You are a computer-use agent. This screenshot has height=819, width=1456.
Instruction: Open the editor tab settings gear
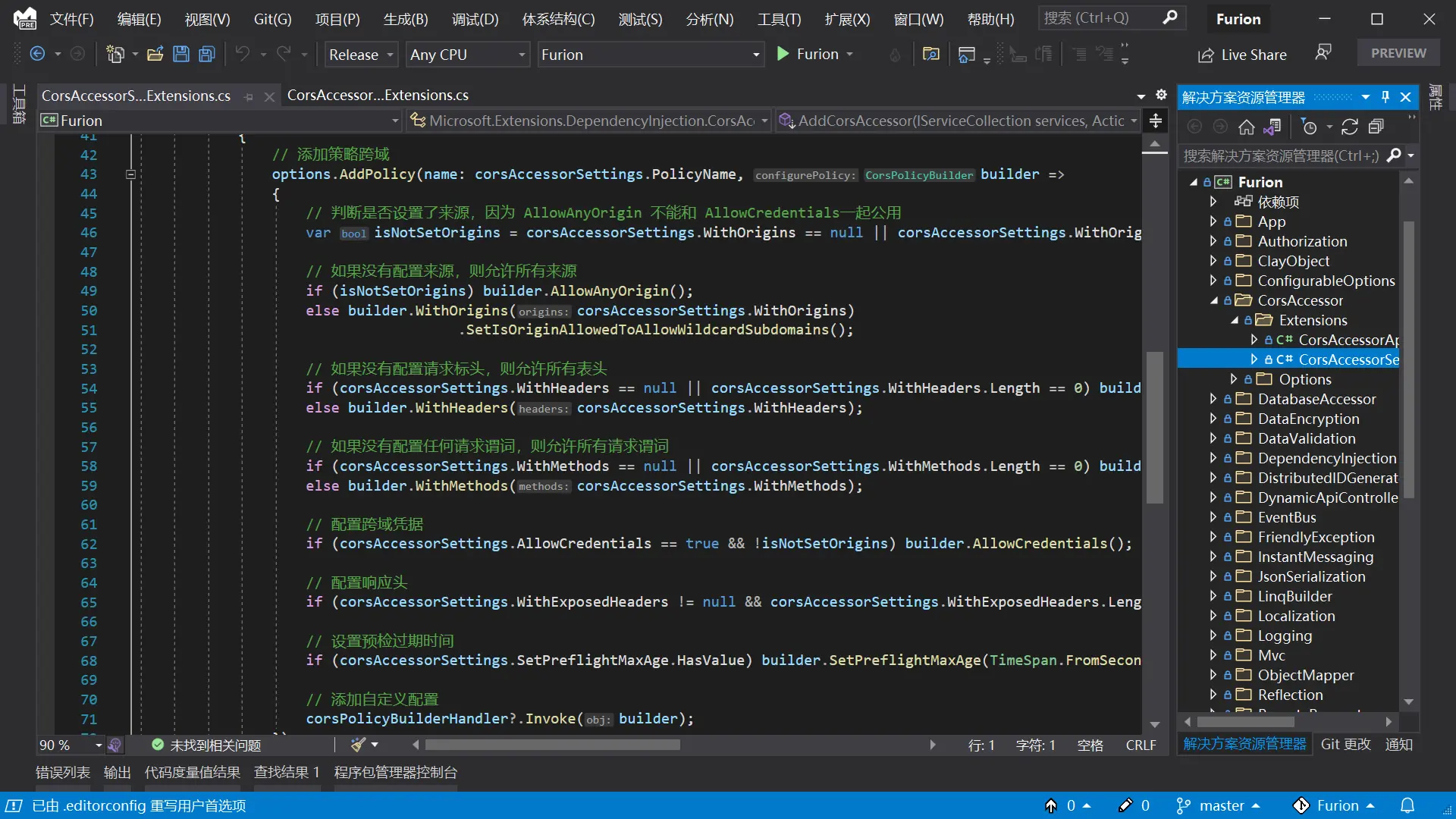(1161, 95)
